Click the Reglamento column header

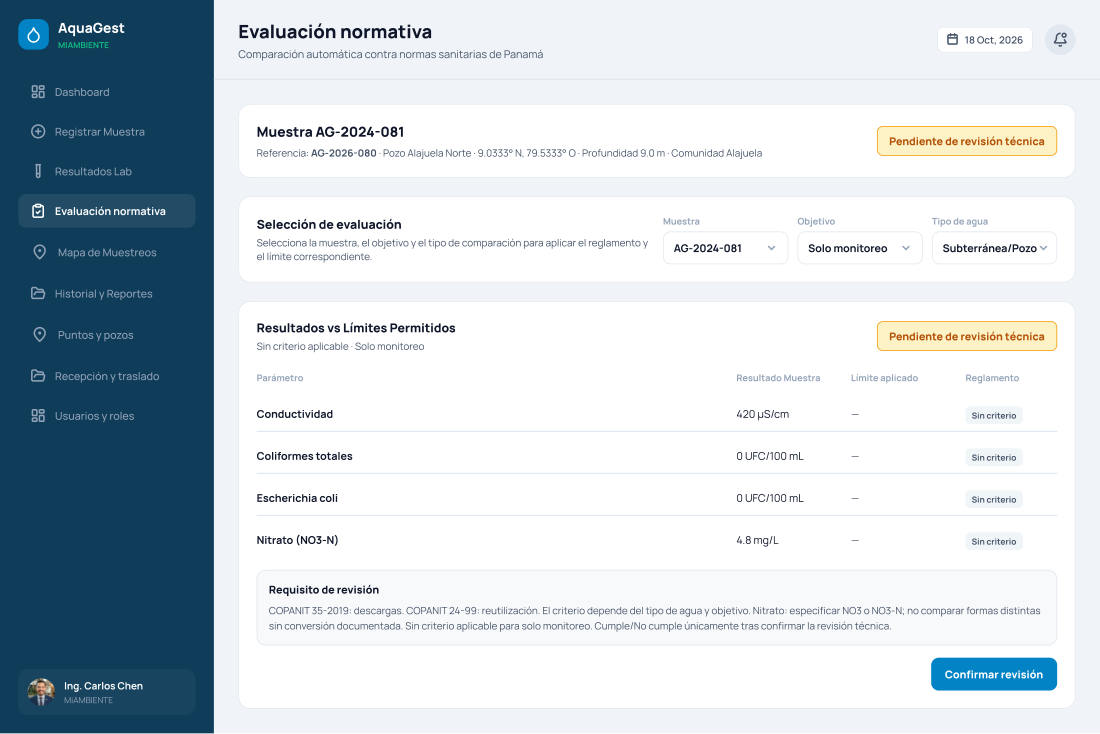tap(992, 378)
